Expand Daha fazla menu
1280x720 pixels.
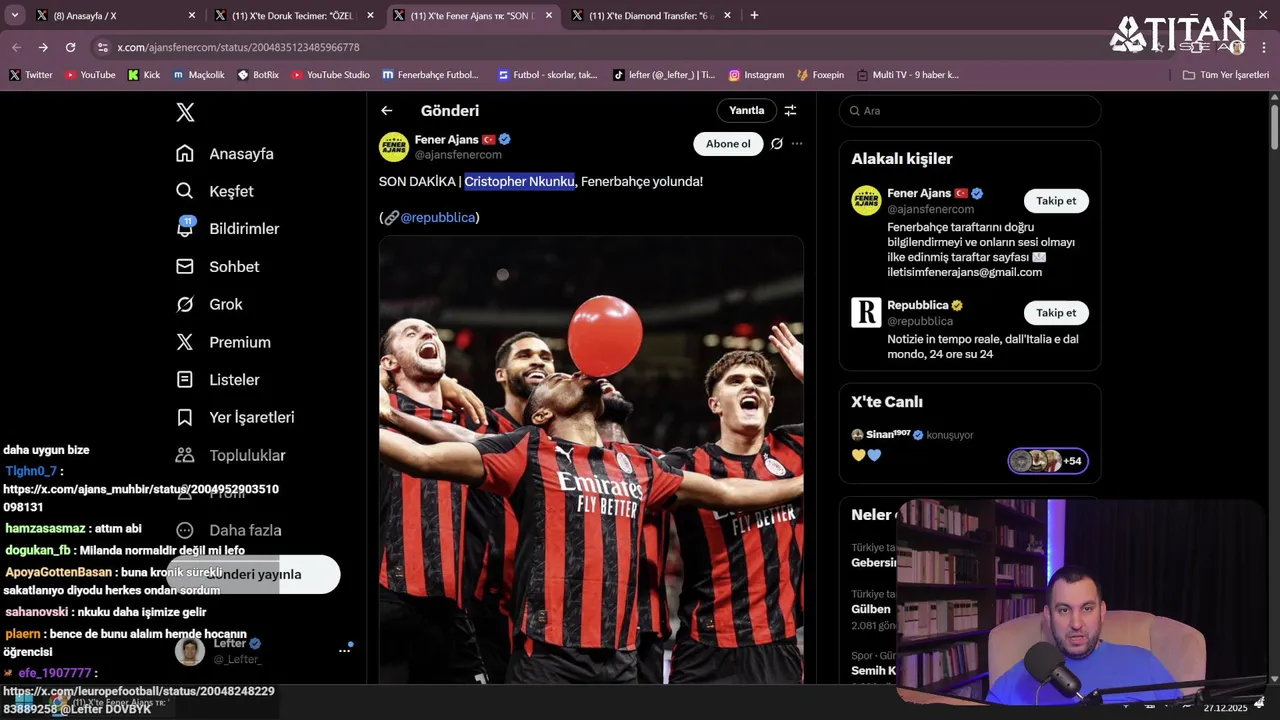click(229, 530)
